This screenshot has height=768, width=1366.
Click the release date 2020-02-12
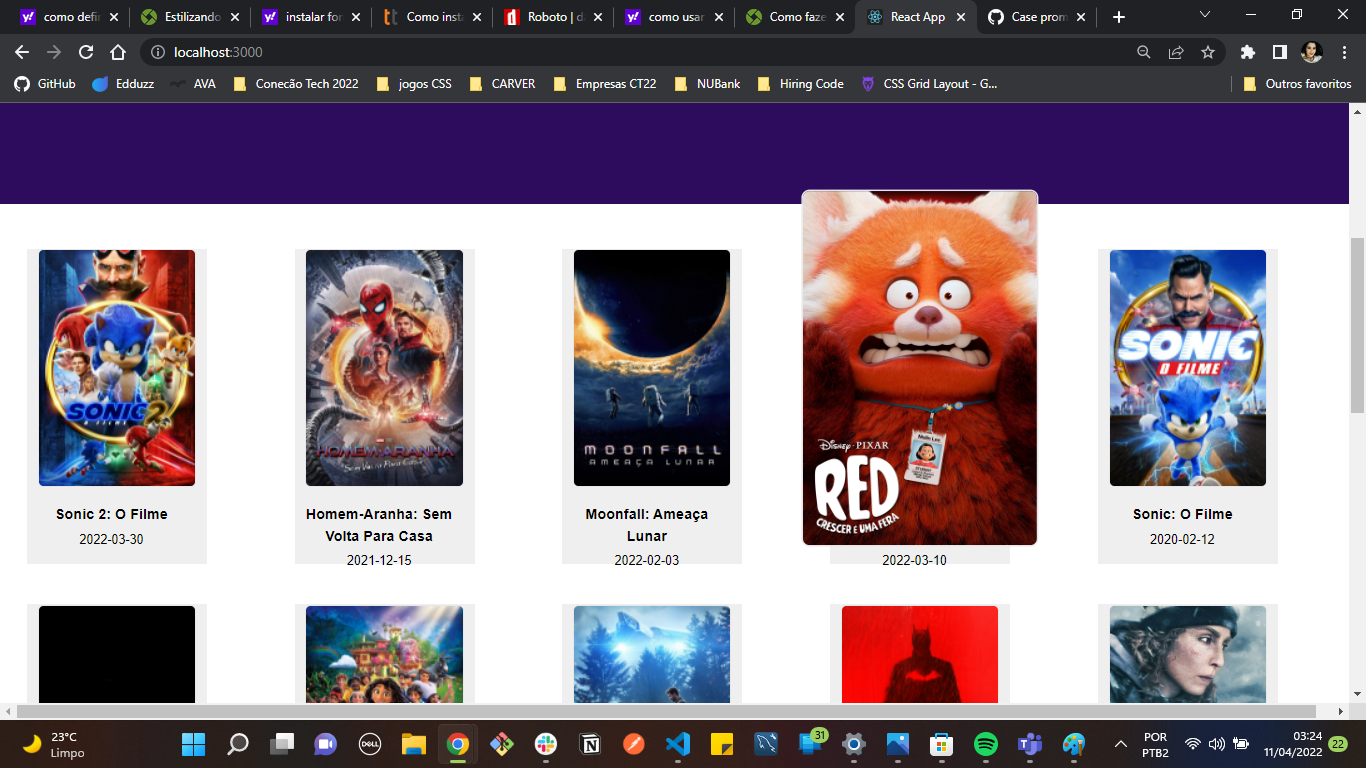coord(1183,539)
